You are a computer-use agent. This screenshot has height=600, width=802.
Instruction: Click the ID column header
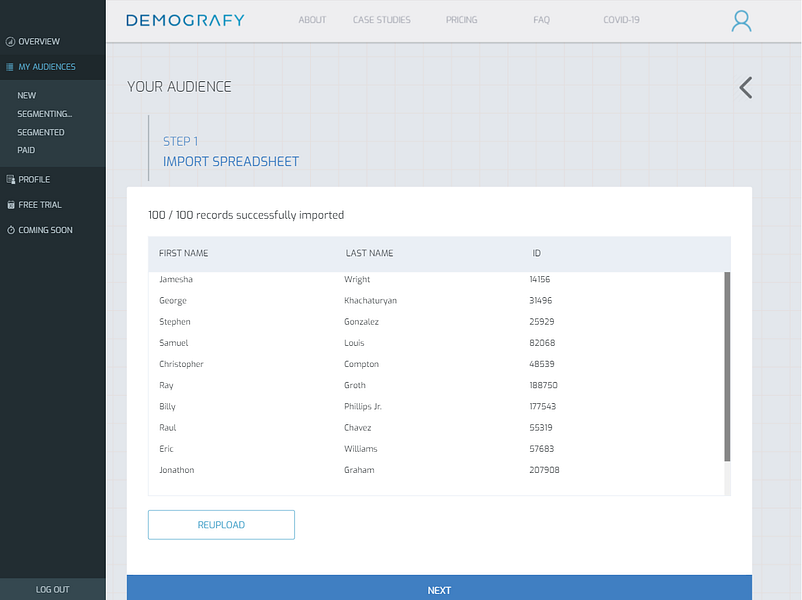[x=536, y=253]
